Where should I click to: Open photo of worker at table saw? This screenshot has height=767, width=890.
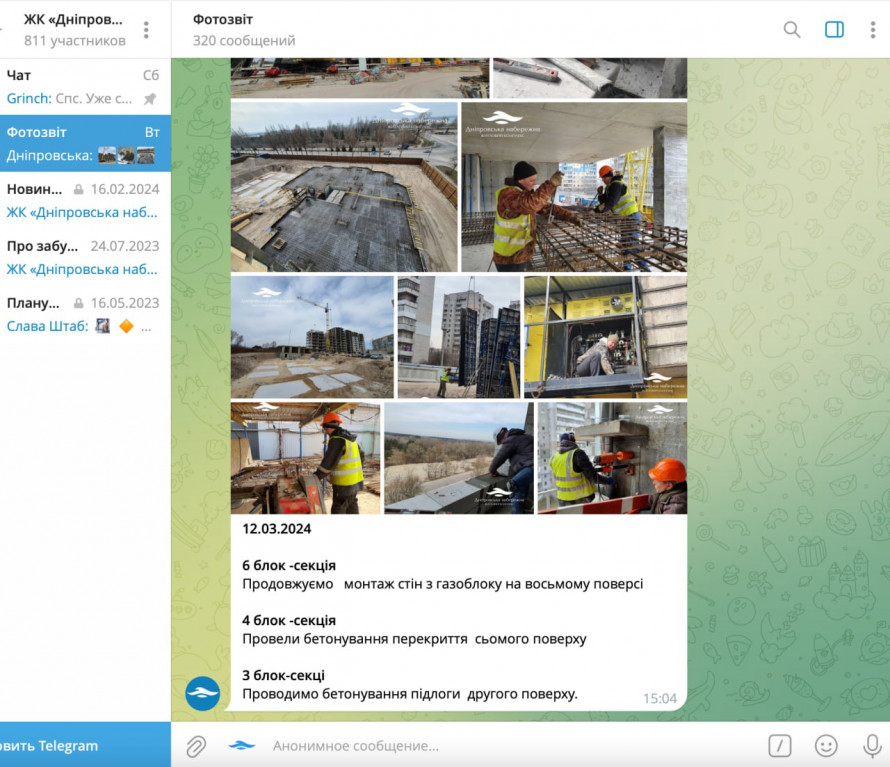pos(305,458)
